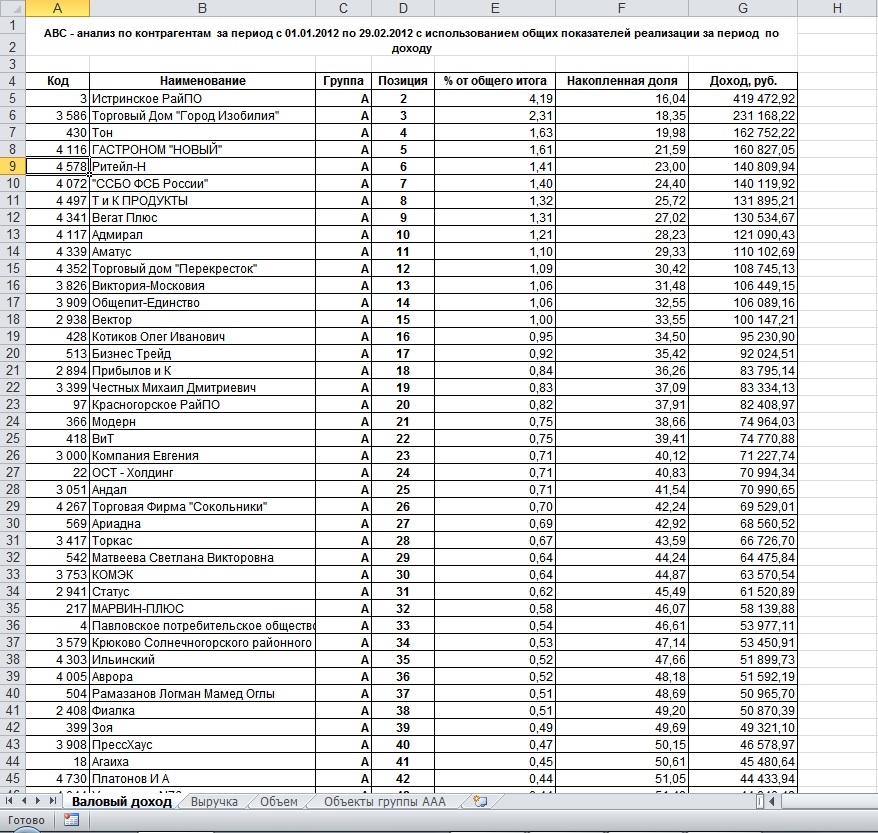Select column E header
878x833 pixels.
[494, 8]
